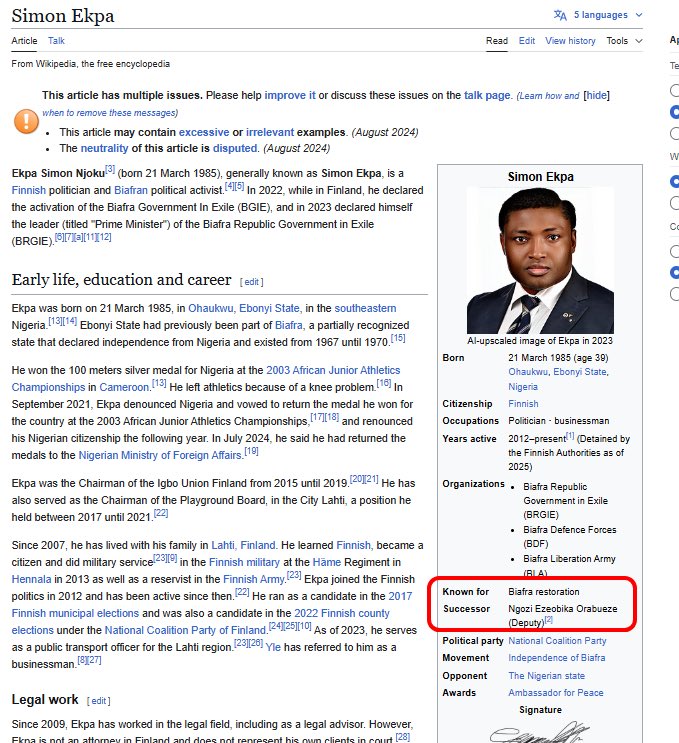Open the 'Hennala' link
This screenshot has height=743, width=679.
pos(31,580)
